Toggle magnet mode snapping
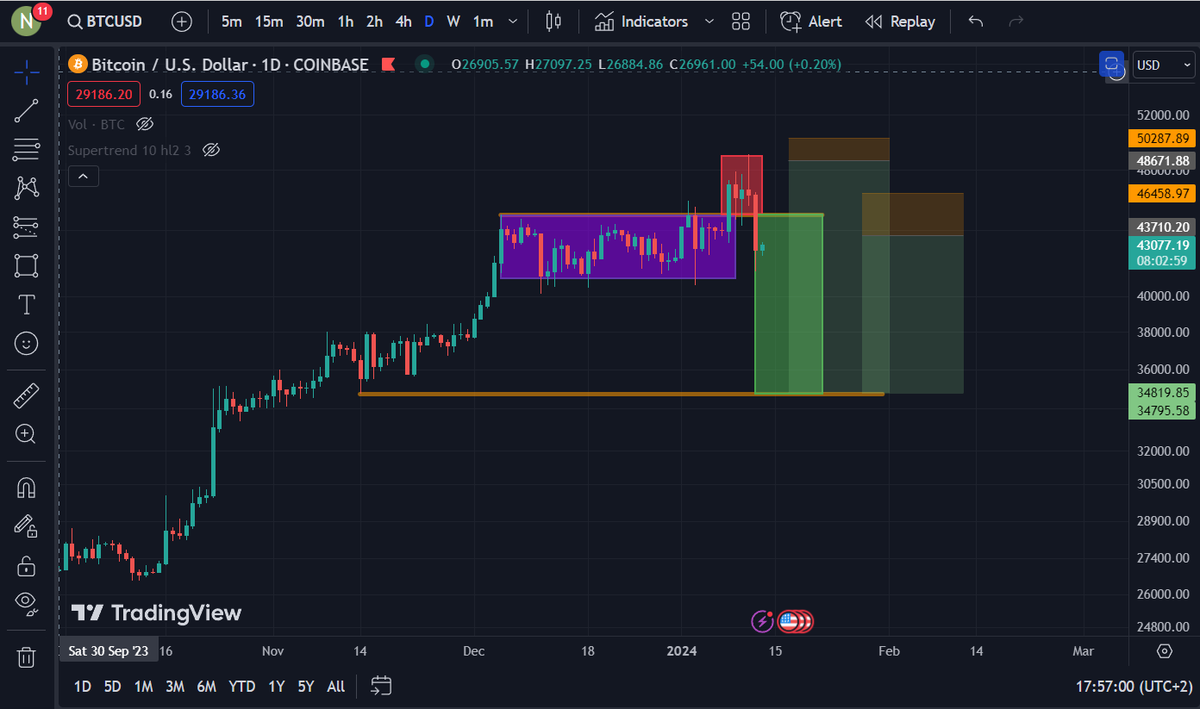 tap(27, 488)
